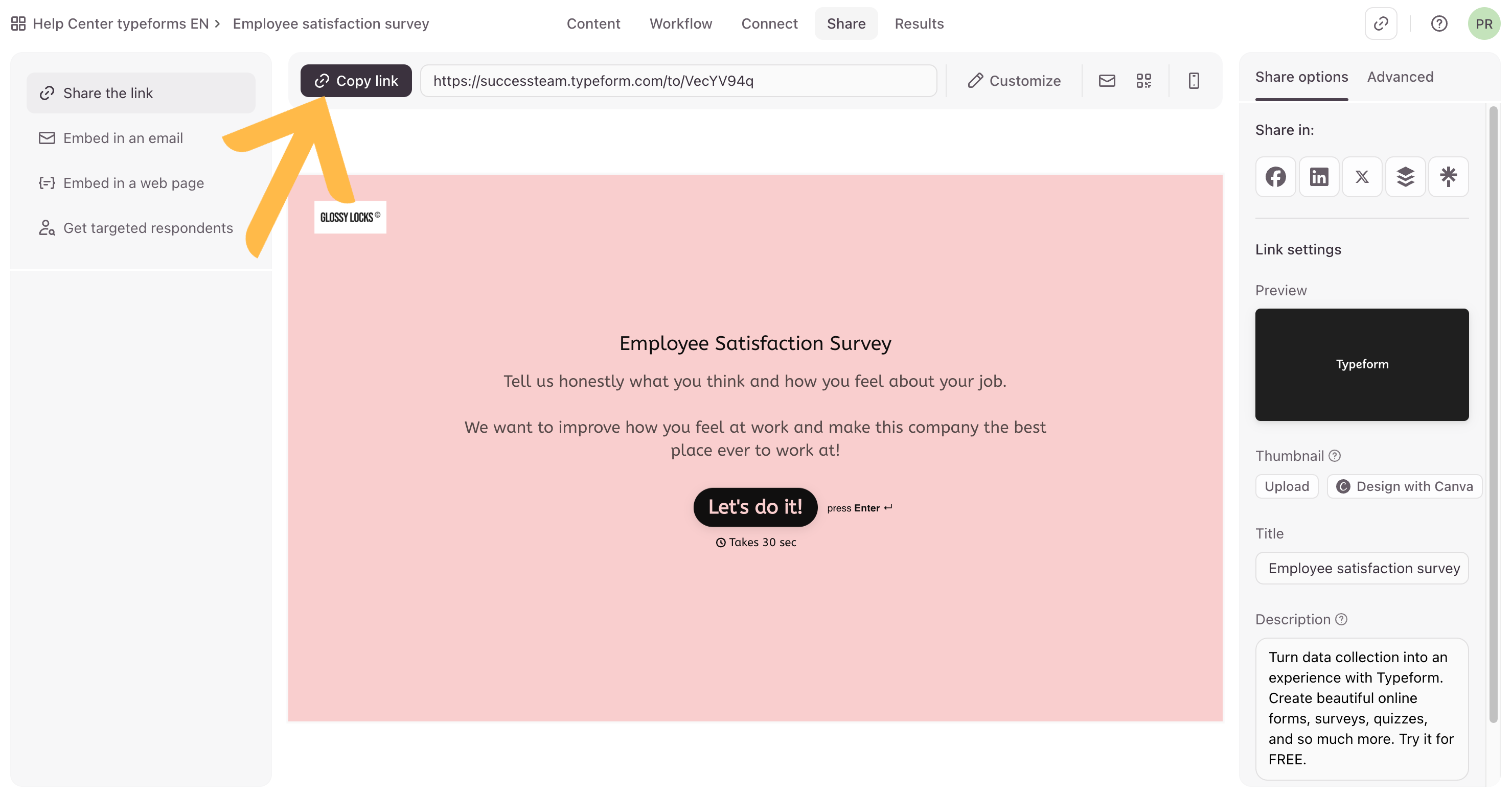Click the Typeform preview thumbnail
This screenshot has height=796, width=1512.
[x=1362, y=364]
